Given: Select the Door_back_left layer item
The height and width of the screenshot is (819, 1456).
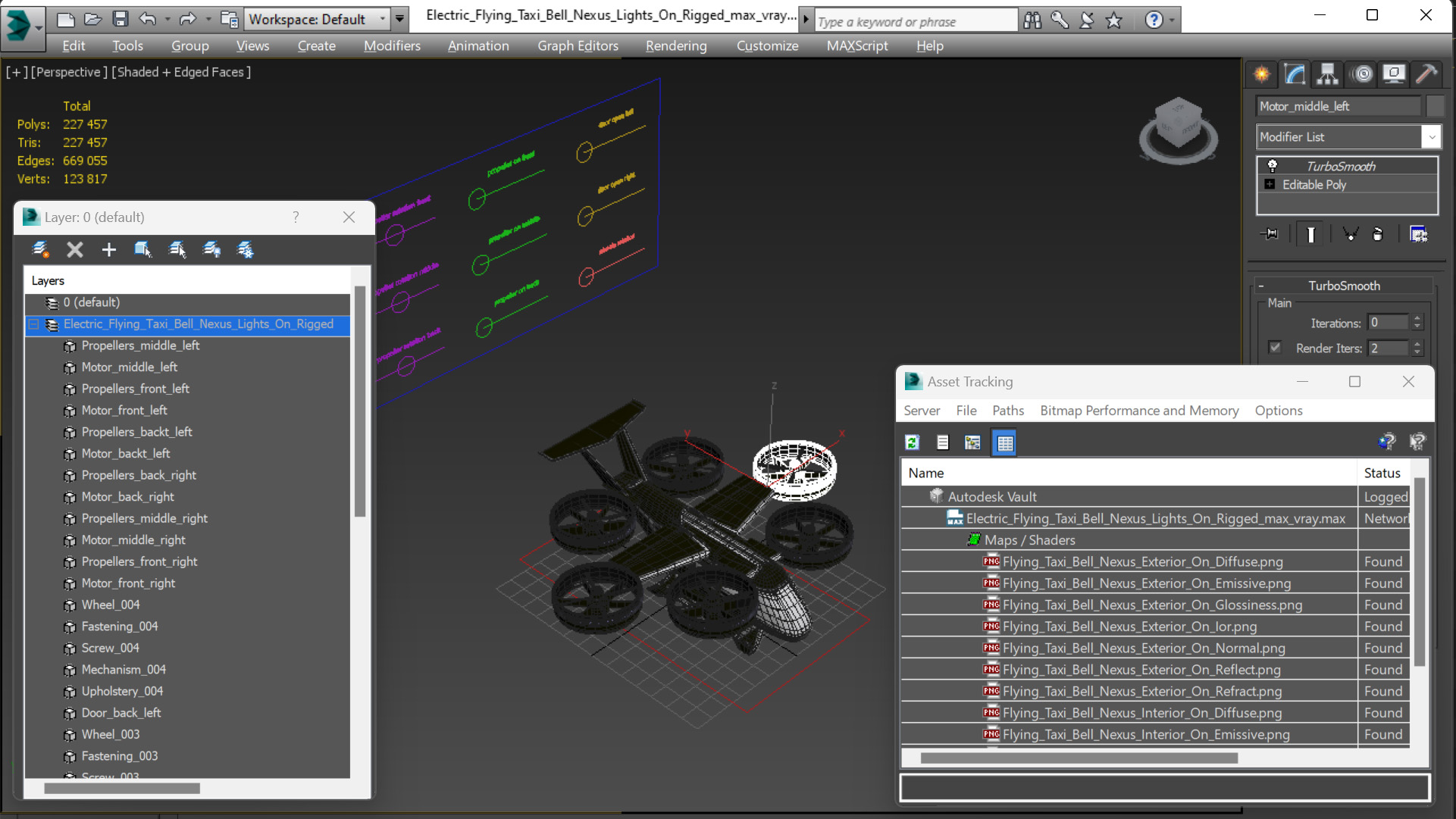Looking at the screenshot, I should [x=121, y=713].
